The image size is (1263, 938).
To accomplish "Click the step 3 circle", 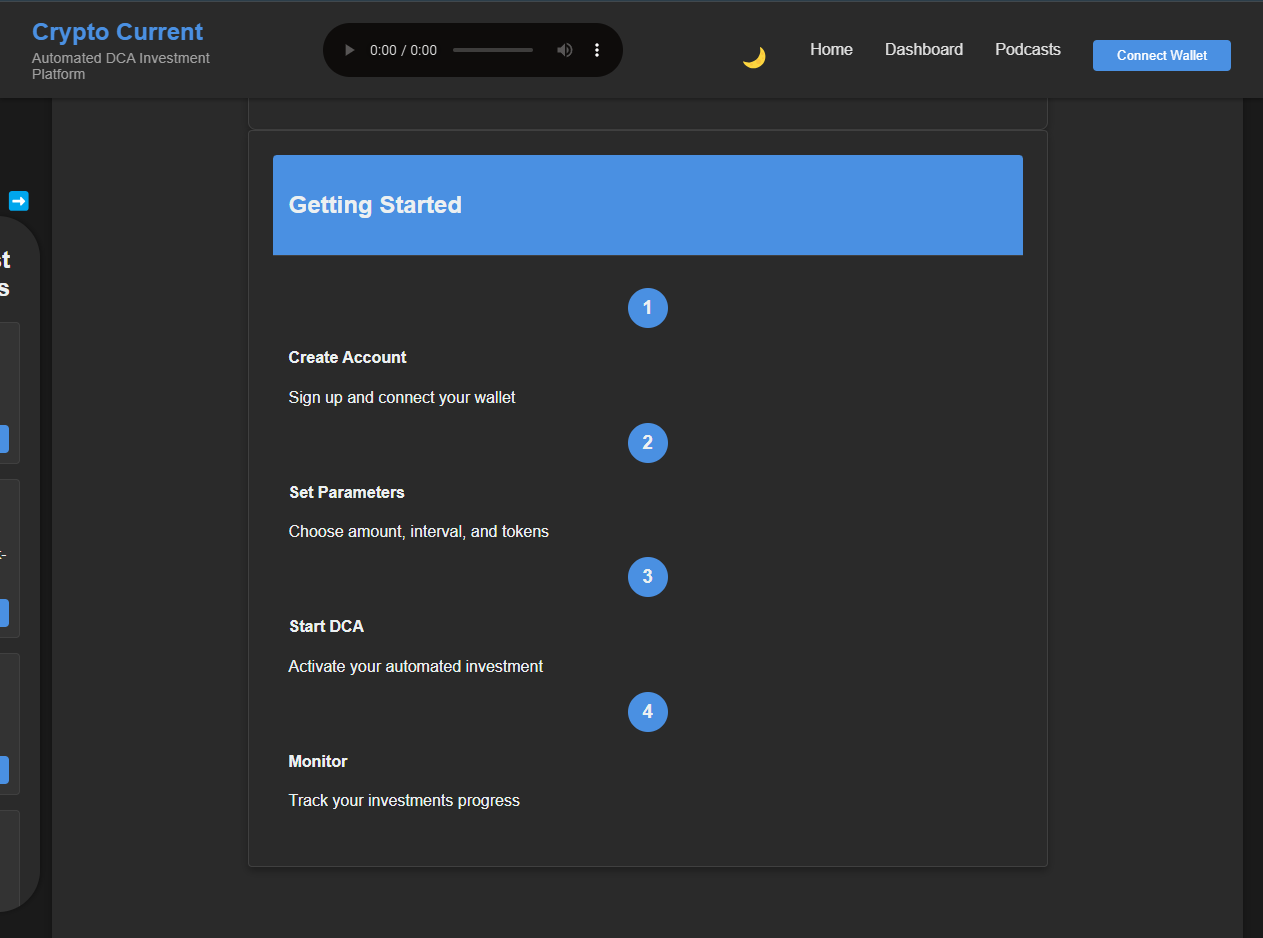I will [648, 577].
